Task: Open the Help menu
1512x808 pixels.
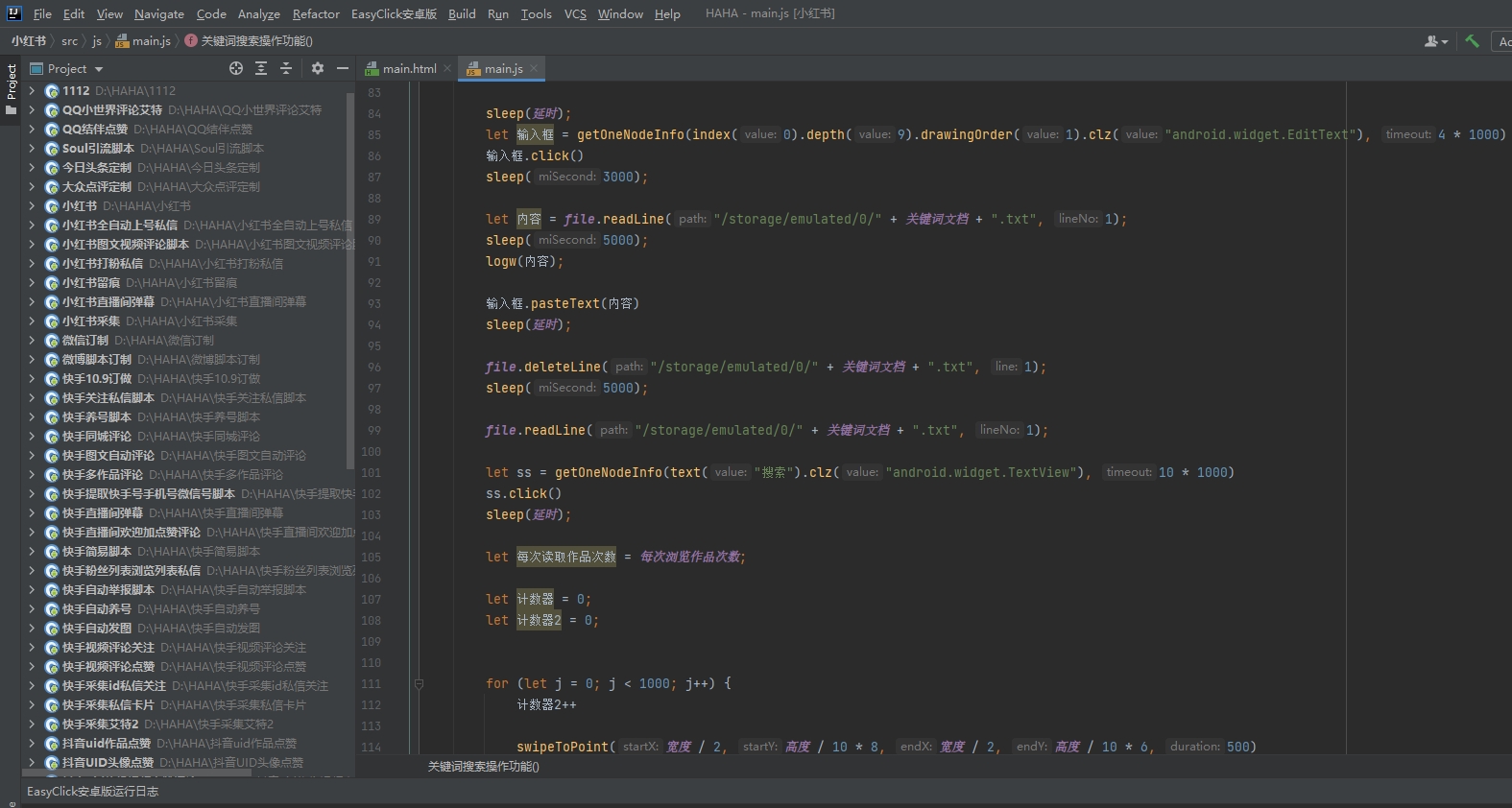Action: 667,13
